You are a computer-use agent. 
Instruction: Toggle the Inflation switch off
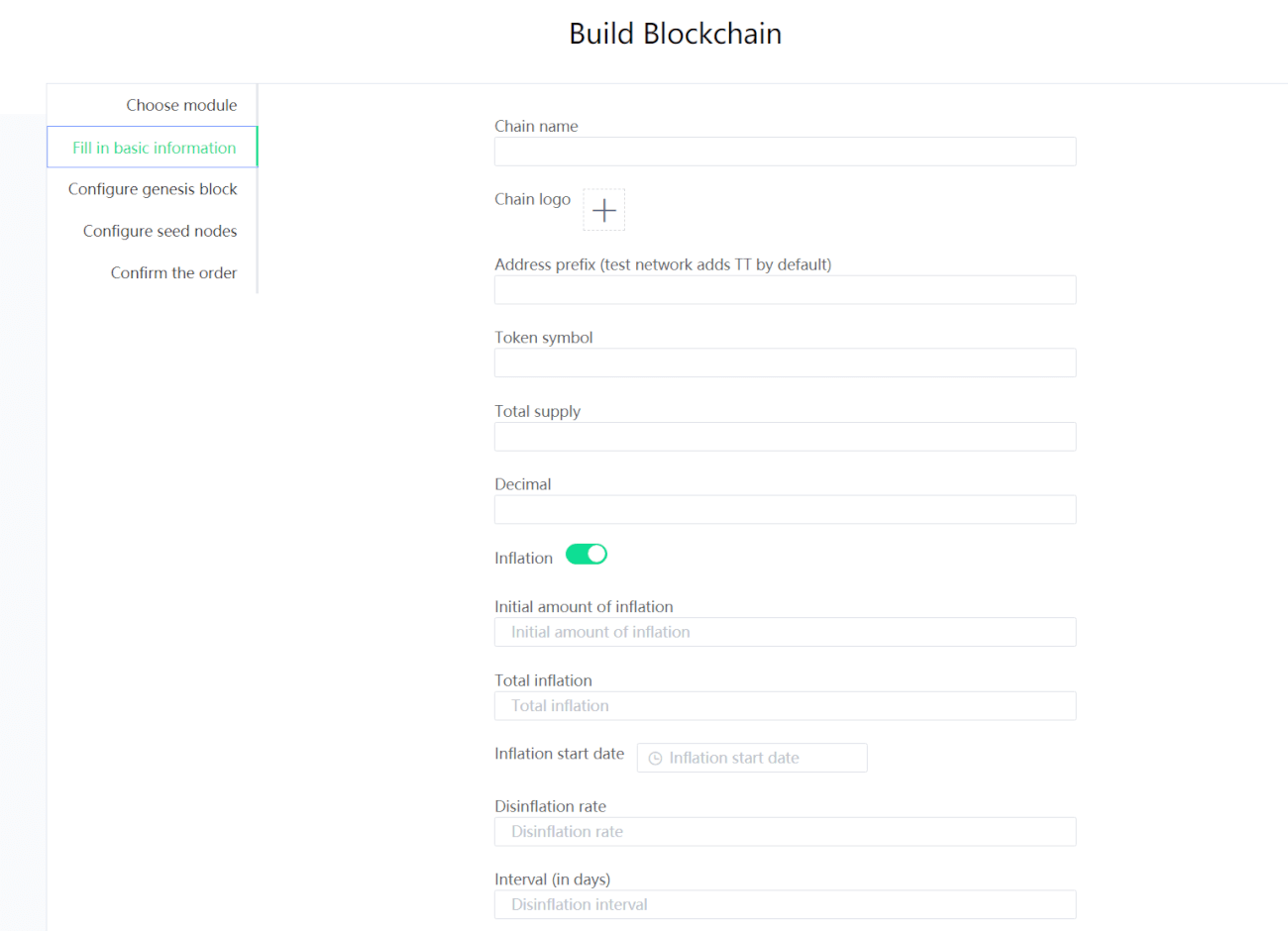tap(587, 555)
